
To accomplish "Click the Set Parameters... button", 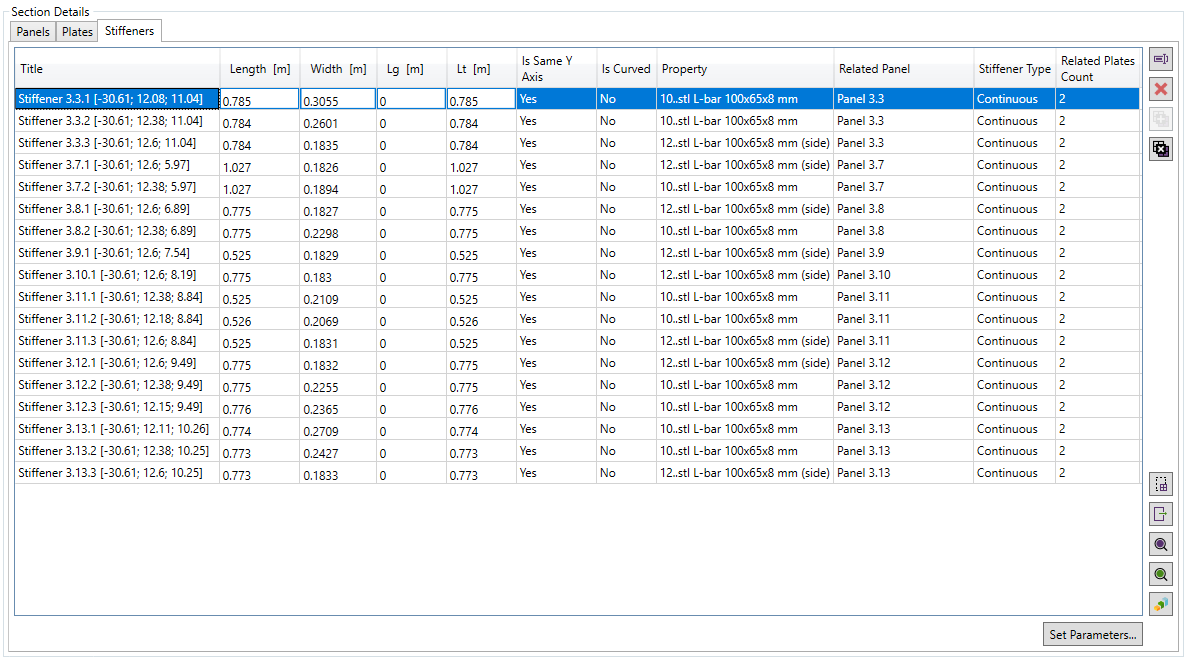I will tap(1092, 634).
